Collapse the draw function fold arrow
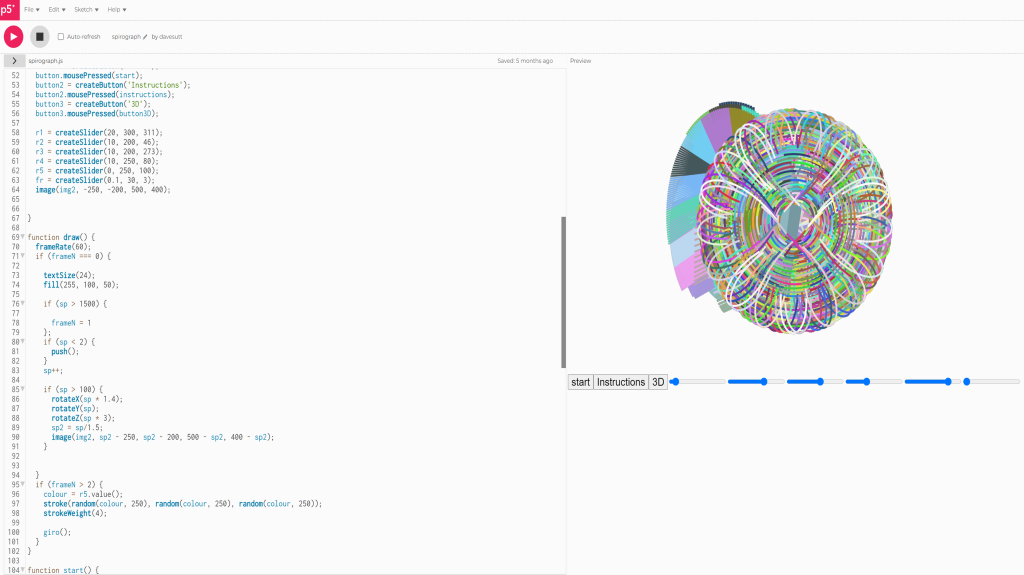 pyautogui.click(x=23, y=237)
